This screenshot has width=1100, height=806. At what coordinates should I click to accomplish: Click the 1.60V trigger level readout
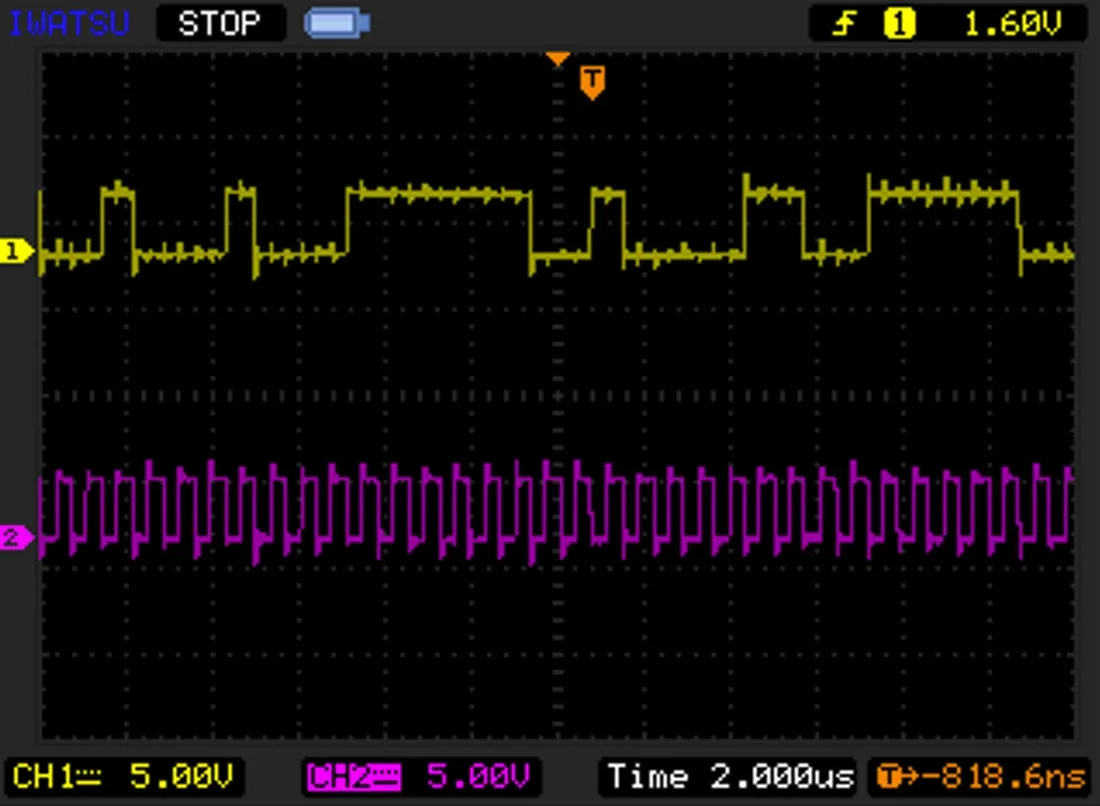click(x=1012, y=25)
